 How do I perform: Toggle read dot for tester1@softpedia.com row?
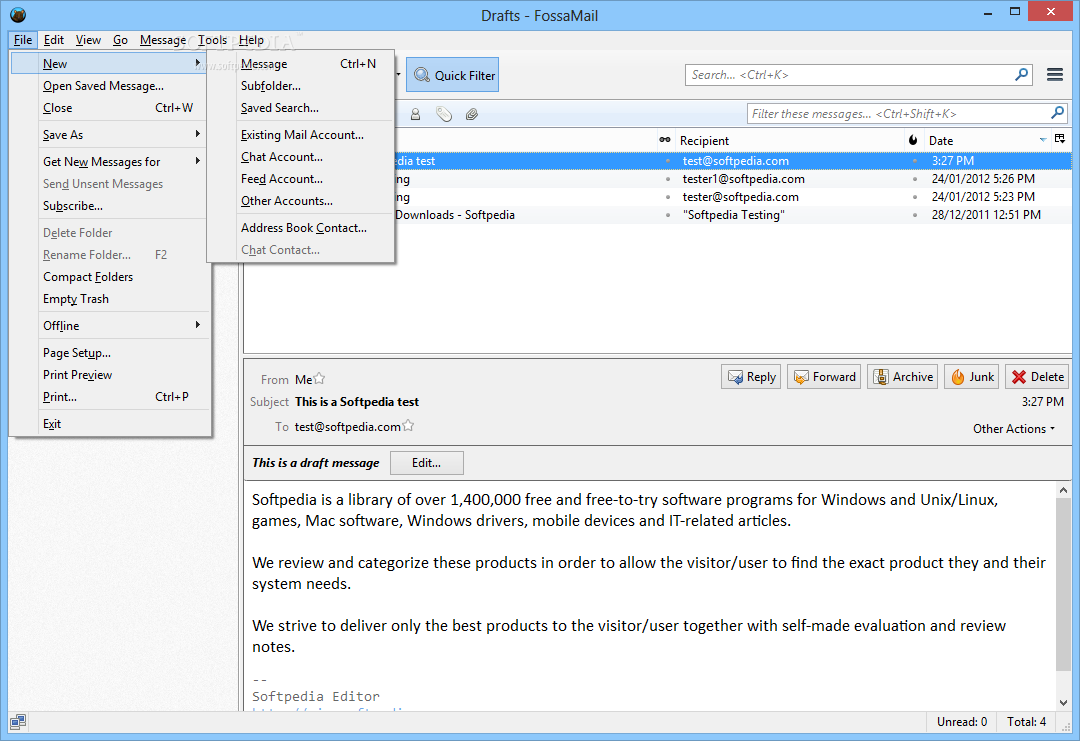tap(667, 179)
